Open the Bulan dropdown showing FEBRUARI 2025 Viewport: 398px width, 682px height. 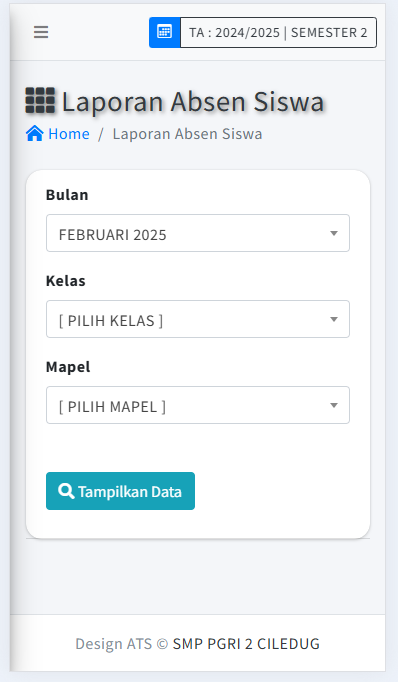pyautogui.click(x=198, y=233)
